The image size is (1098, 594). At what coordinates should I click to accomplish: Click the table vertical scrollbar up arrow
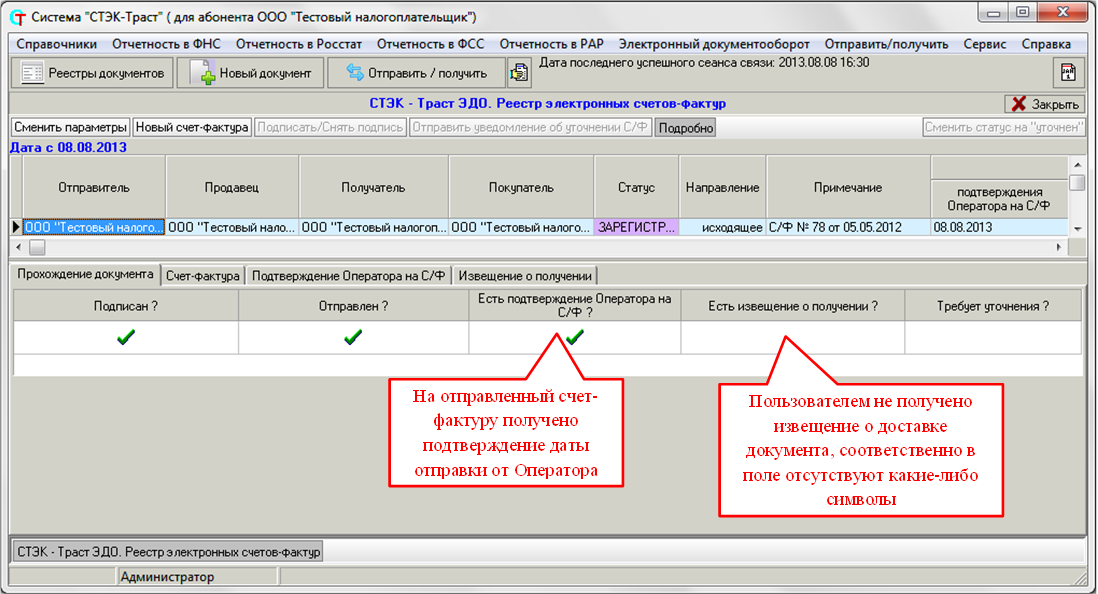tap(1078, 165)
